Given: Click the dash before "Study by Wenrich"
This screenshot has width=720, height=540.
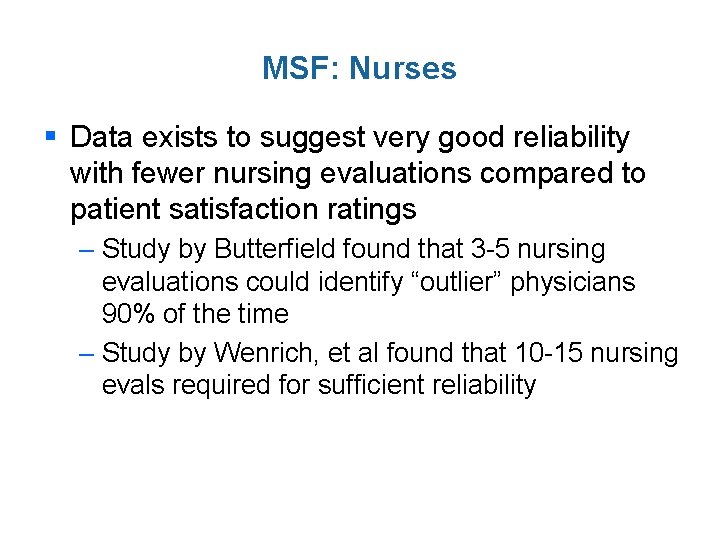Looking at the screenshot, I should [x=86, y=354].
